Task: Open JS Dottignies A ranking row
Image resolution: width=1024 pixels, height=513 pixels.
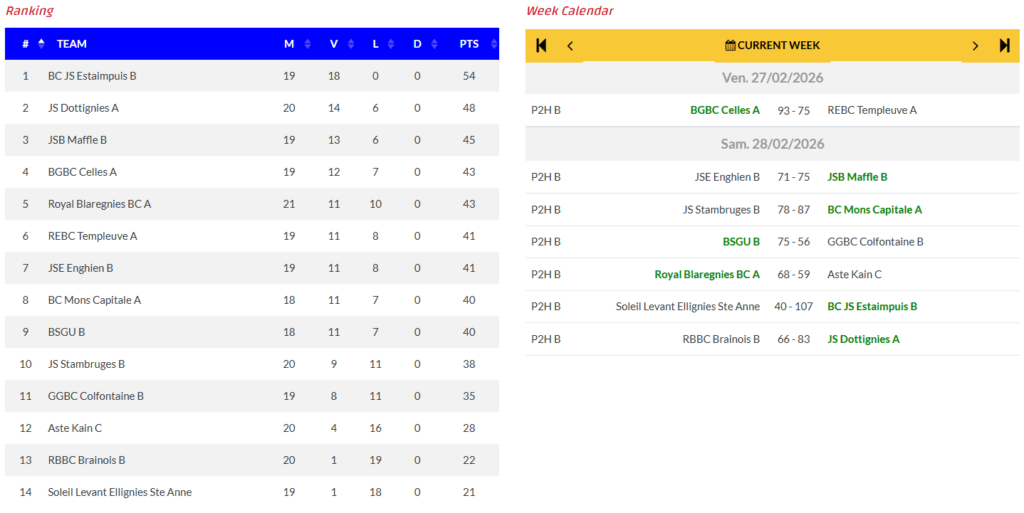Action: point(83,108)
